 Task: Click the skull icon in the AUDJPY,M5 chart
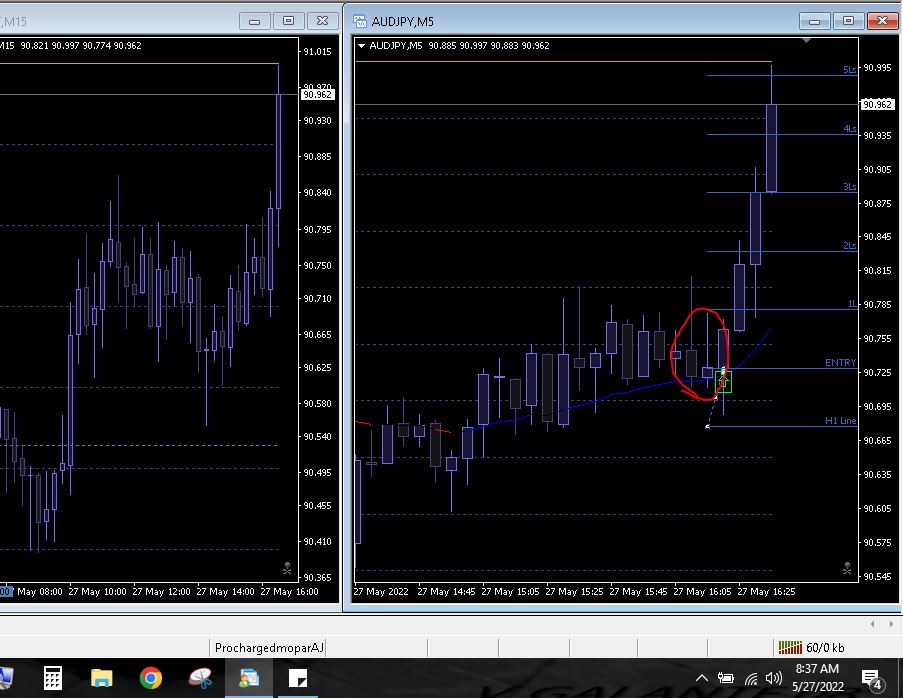click(x=847, y=568)
